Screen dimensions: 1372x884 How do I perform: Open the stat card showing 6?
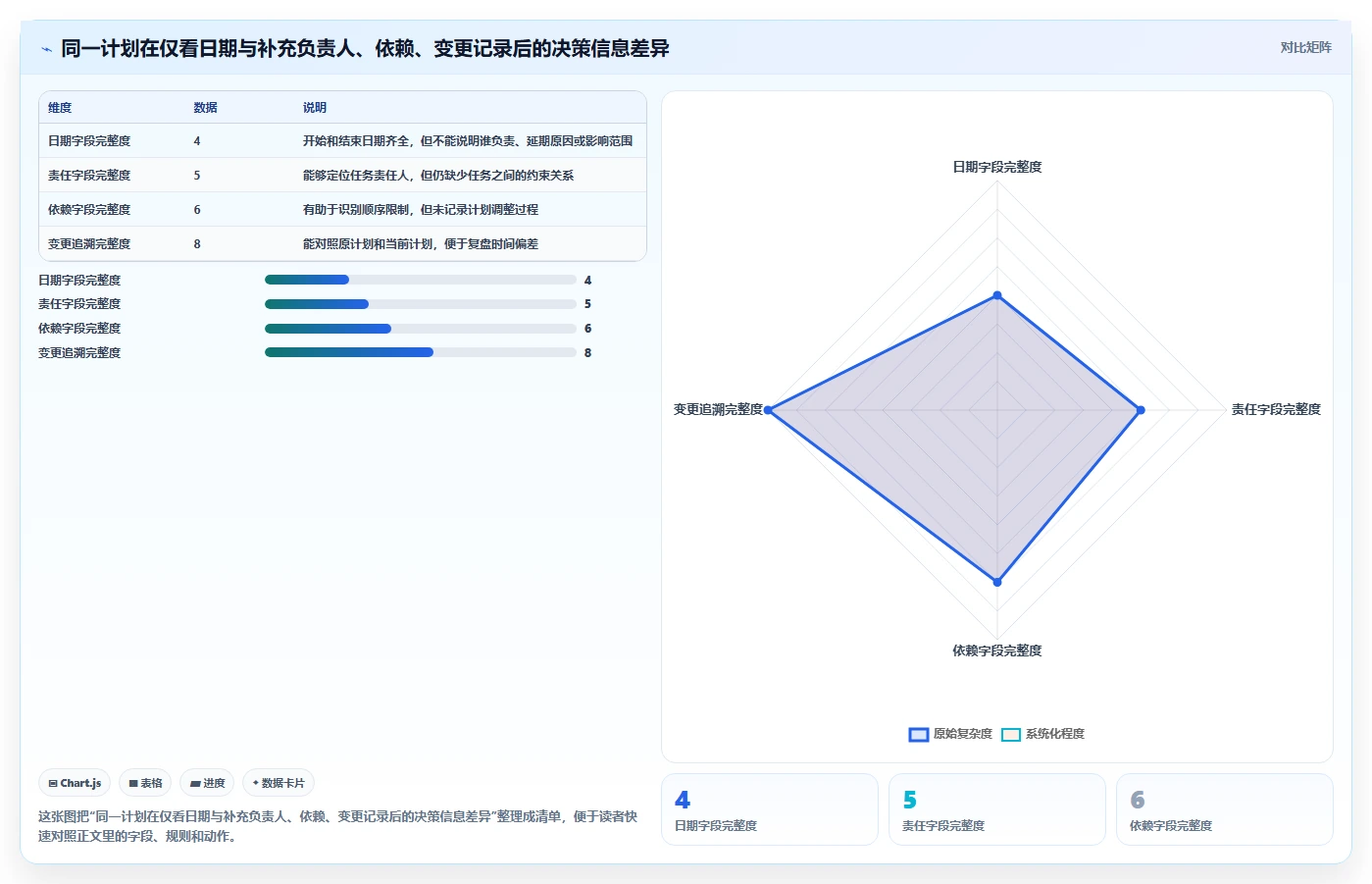1225,809
